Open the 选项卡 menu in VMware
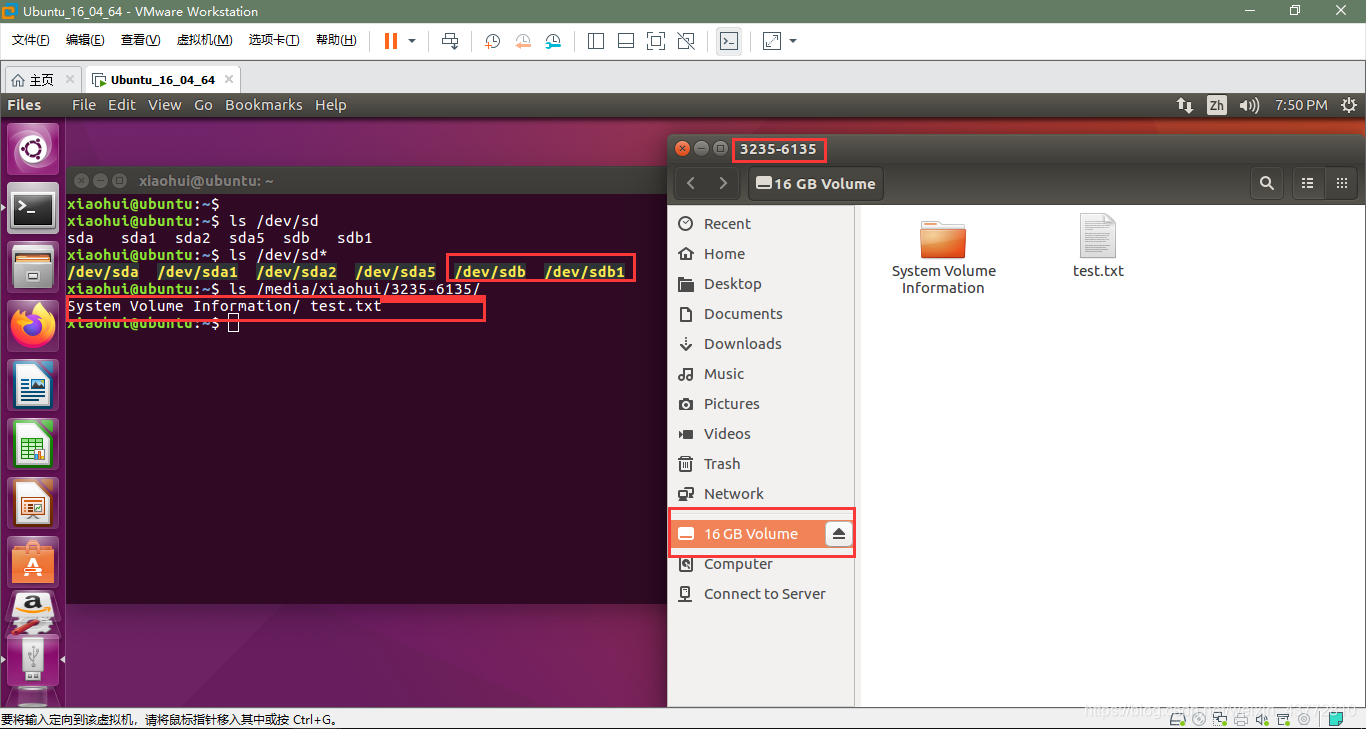Image resolution: width=1366 pixels, height=729 pixels. pos(274,40)
